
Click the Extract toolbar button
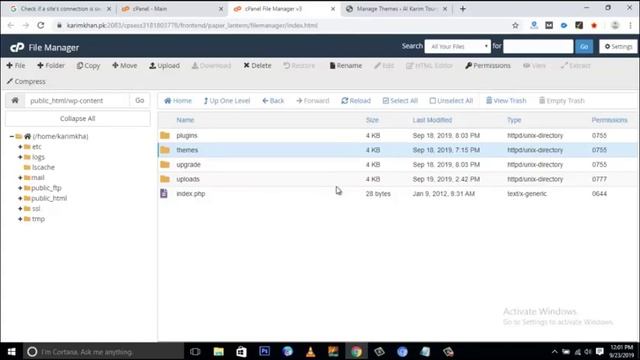pos(576,65)
